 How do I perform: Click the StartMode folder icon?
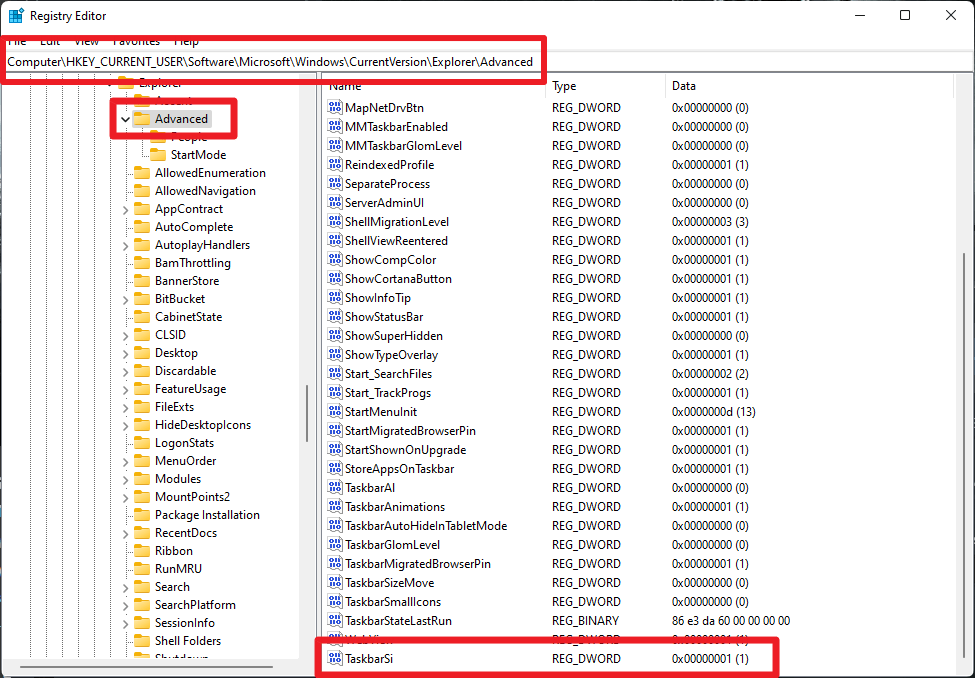pos(158,155)
